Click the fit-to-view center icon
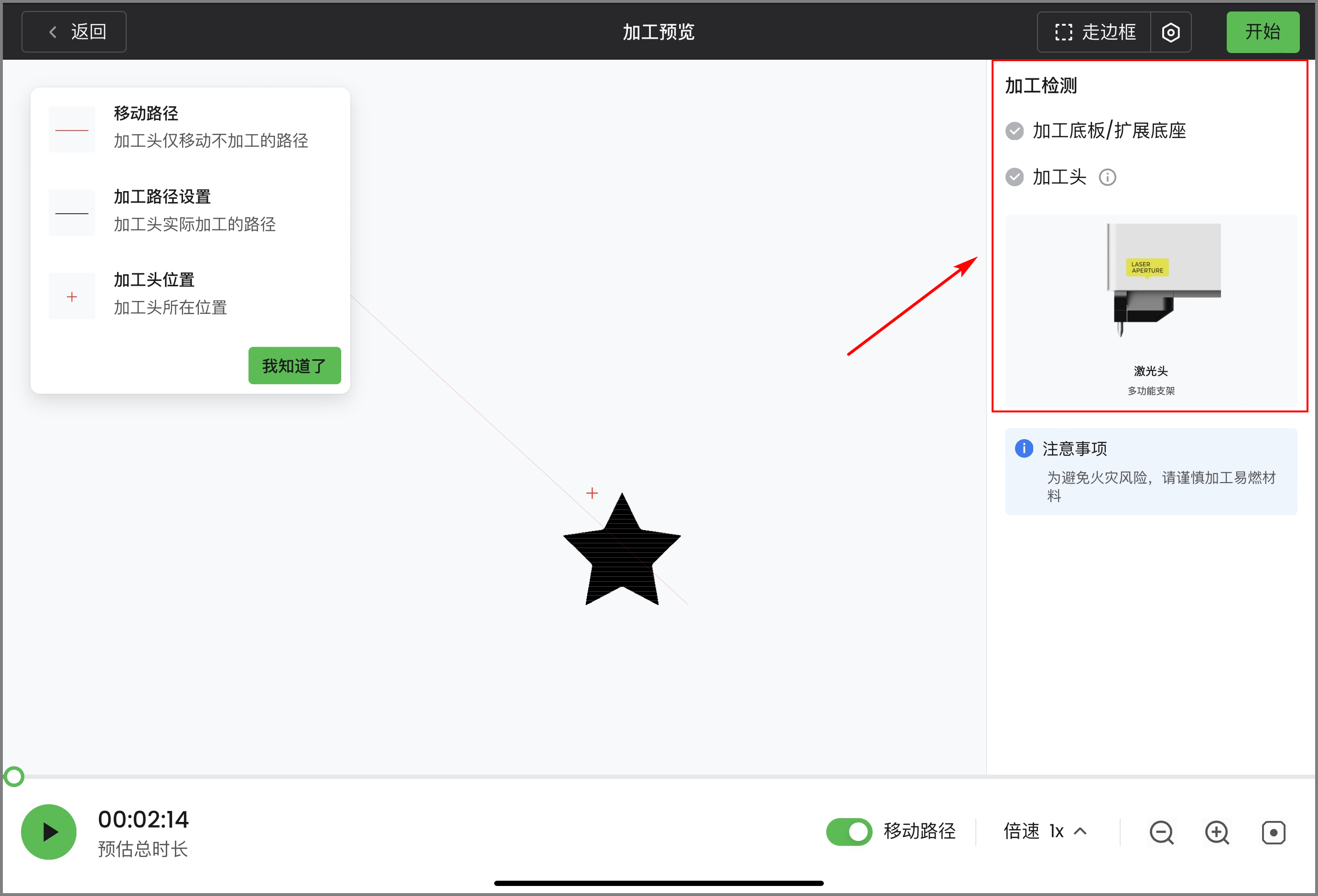 (1274, 832)
